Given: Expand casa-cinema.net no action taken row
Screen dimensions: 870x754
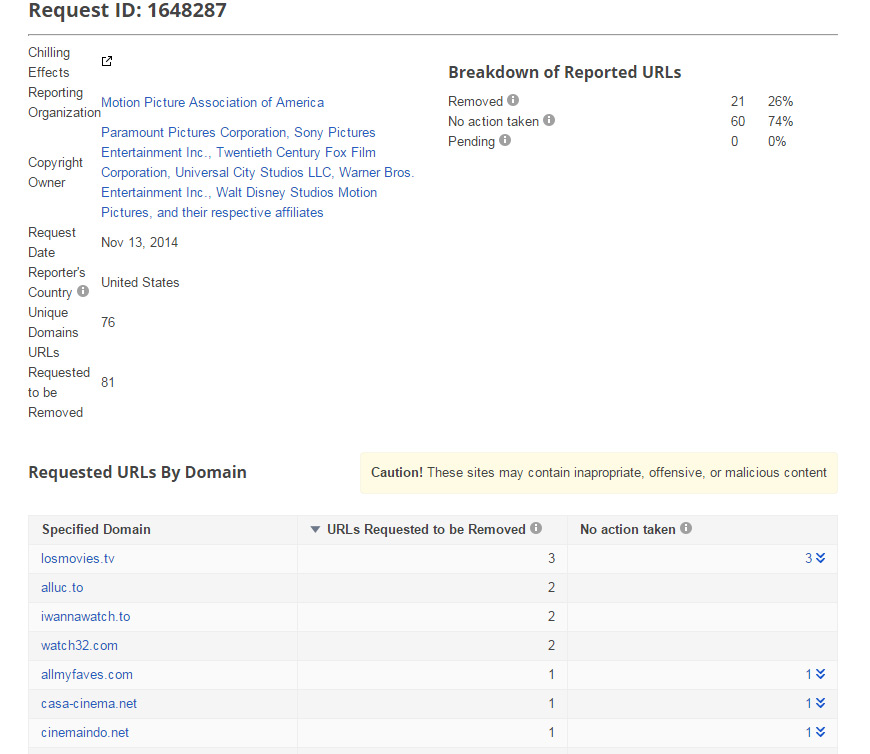Looking at the screenshot, I should click(820, 704).
